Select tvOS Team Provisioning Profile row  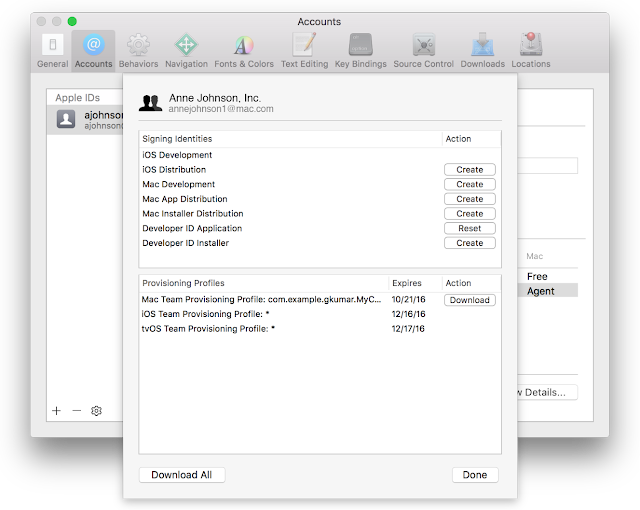click(x=320, y=329)
